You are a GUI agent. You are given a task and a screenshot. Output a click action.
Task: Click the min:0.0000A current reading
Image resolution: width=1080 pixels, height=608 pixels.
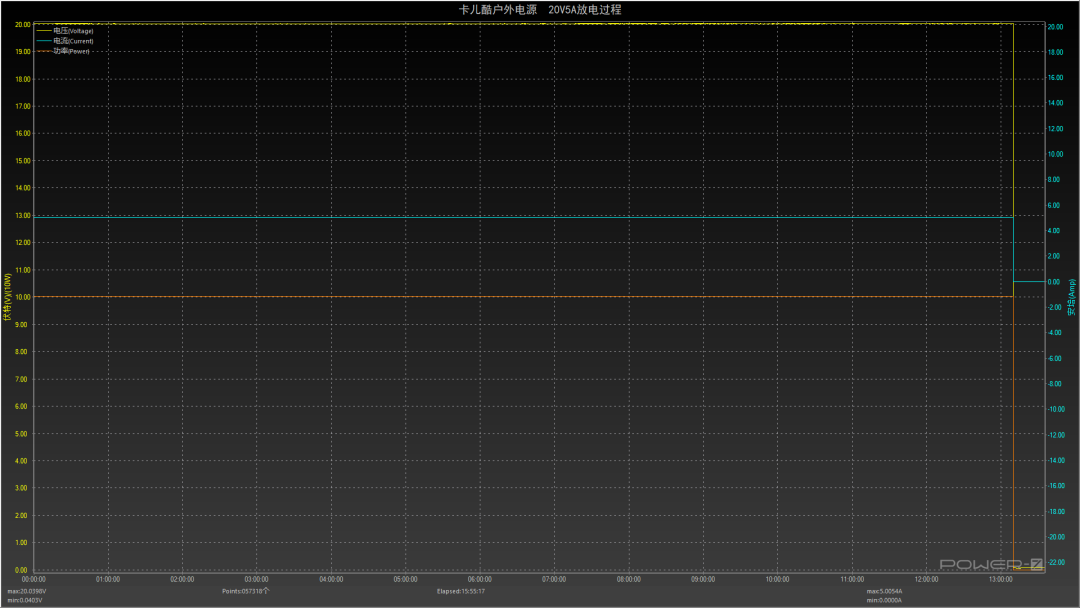point(884,600)
